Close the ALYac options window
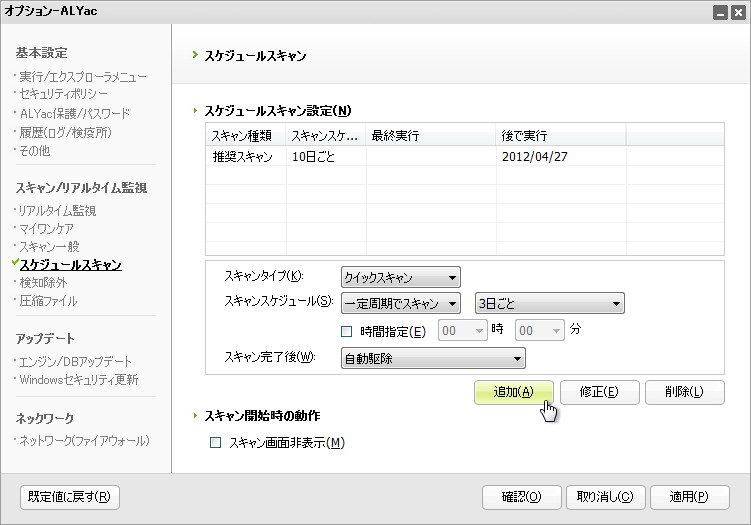 pos(738,12)
